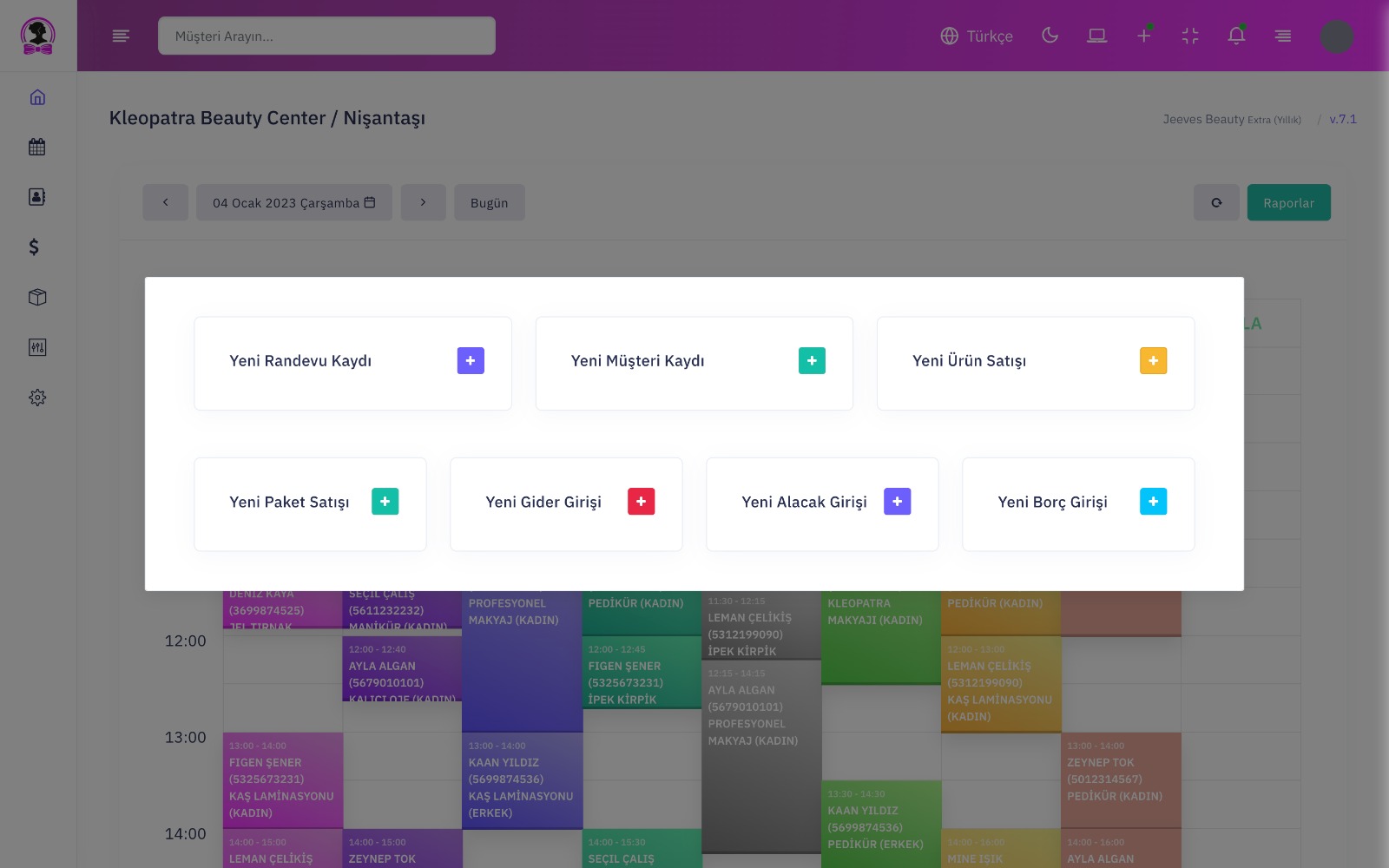This screenshot has height=868, width=1389.
Task: Open the notifications bell icon
Action: click(x=1236, y=36)
